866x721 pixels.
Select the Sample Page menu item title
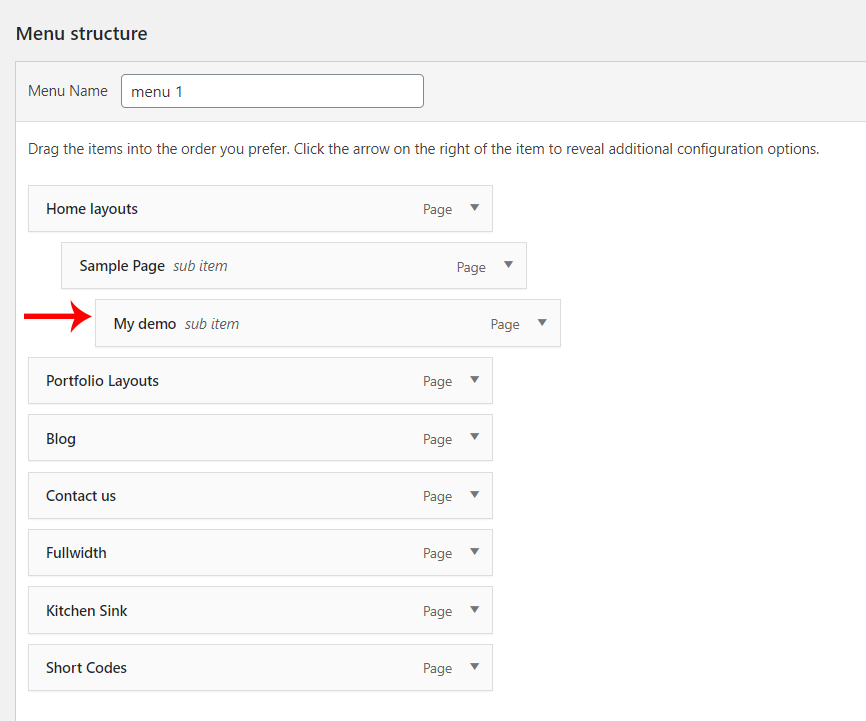click(x=122, y=266)
